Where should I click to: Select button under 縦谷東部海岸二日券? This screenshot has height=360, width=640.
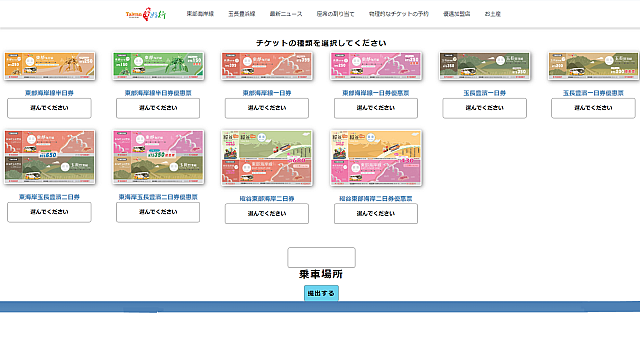(267, 213)
